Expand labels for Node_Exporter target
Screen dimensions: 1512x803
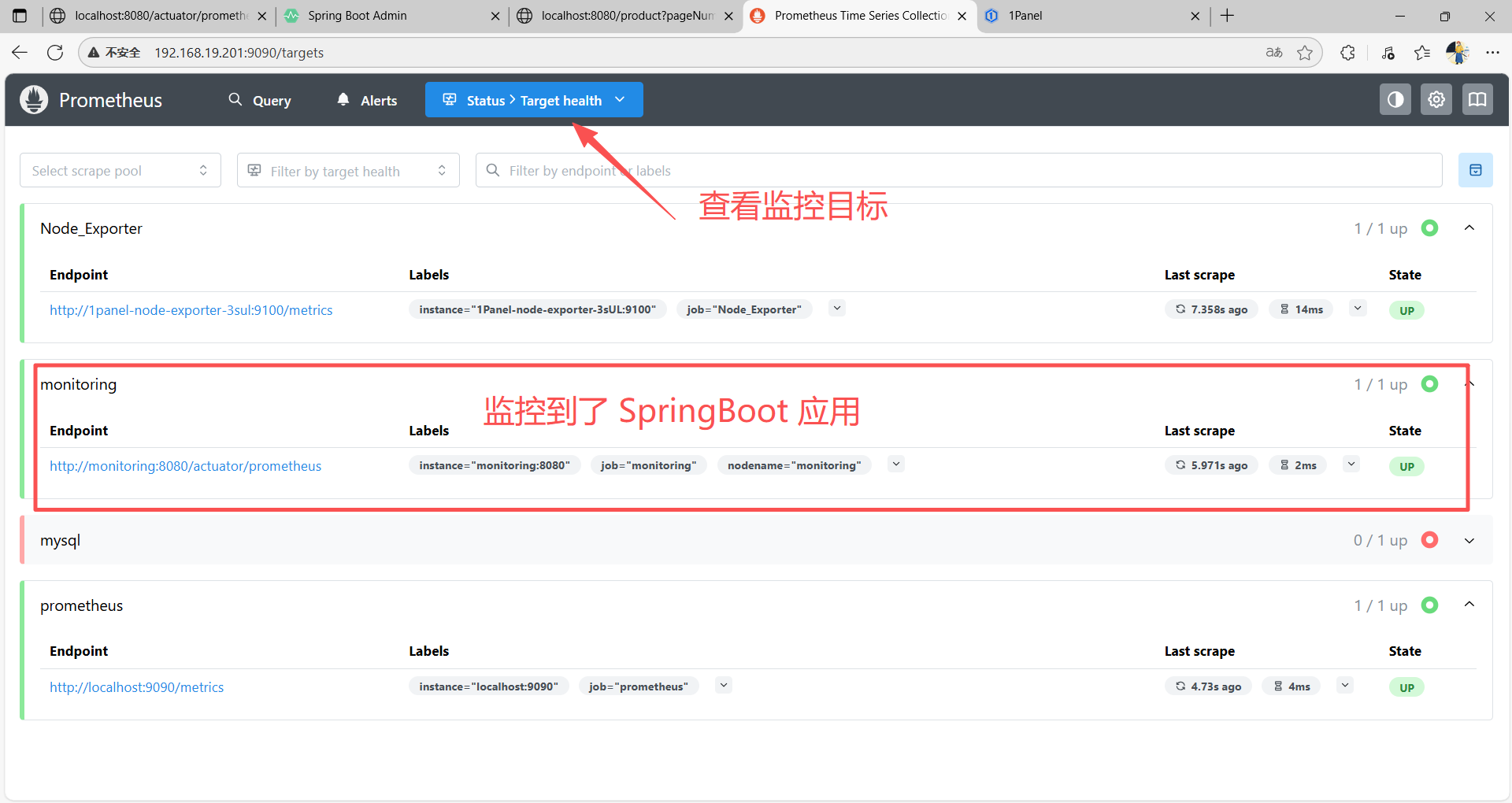point(837,309)
